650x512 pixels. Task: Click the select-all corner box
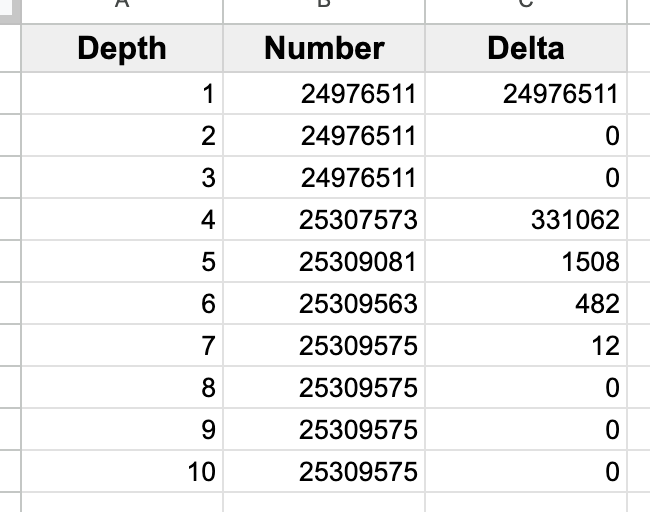(10, 6)
